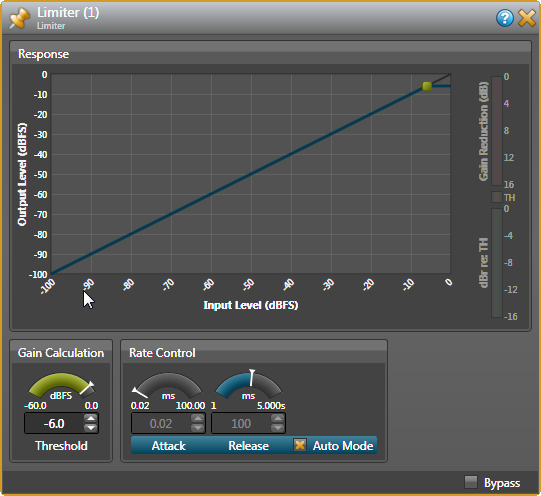541x496 pixels.
Task: Click the Release ms knob
Action: 248,385
